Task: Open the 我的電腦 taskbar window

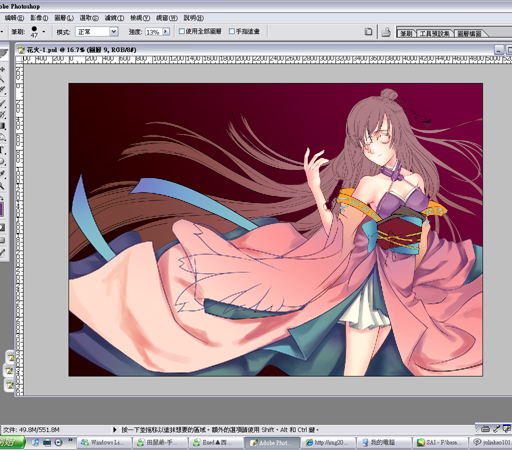Action: pos(384,443)
